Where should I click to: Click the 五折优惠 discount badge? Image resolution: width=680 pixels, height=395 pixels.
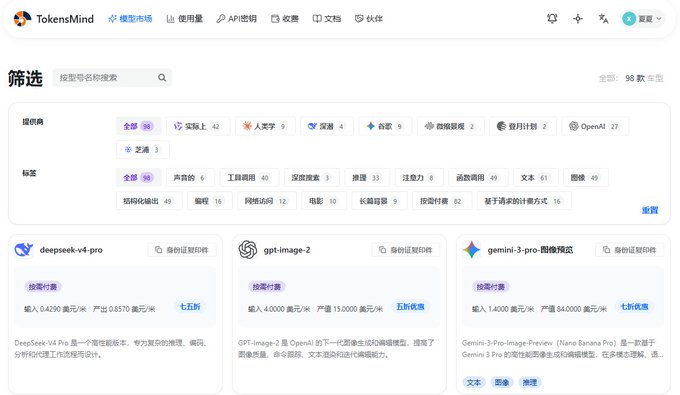pos(410,307)
